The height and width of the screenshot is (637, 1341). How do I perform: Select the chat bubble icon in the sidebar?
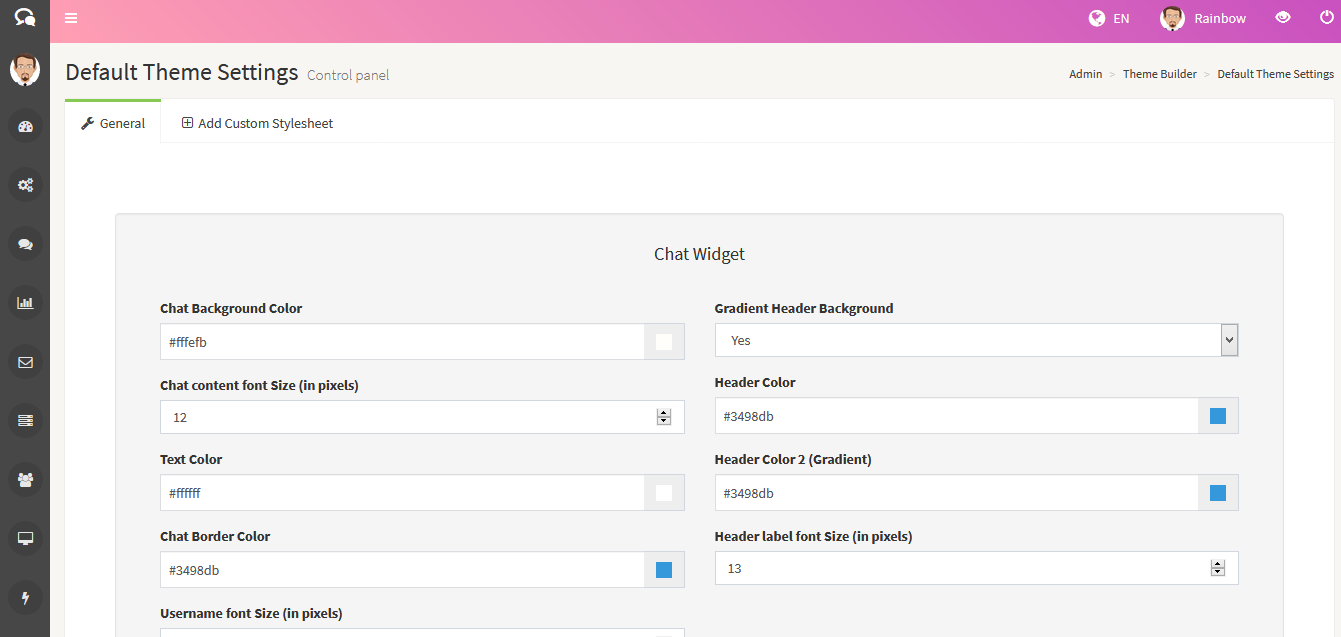click(25, 244)
